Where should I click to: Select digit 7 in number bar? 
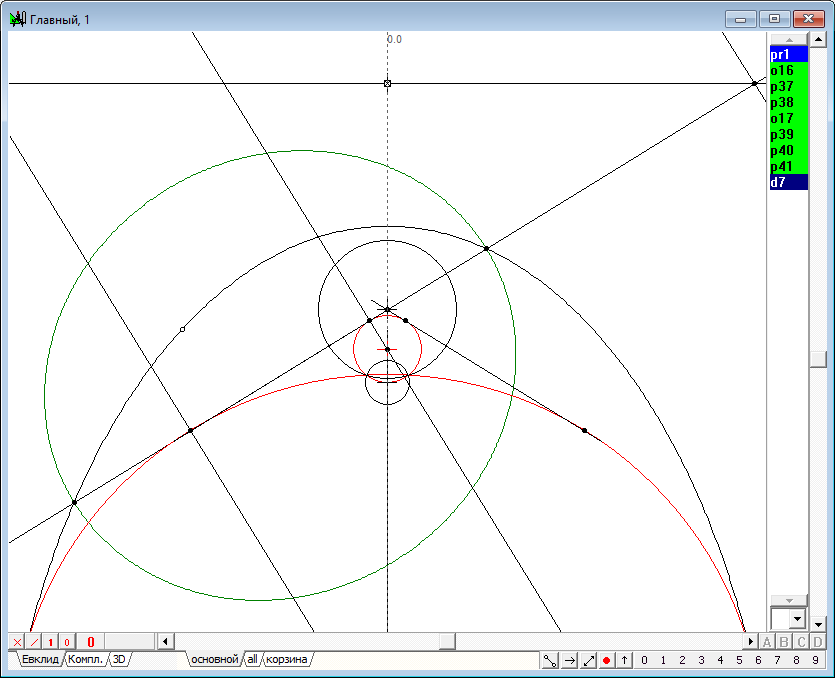click(x=777, y=660)
